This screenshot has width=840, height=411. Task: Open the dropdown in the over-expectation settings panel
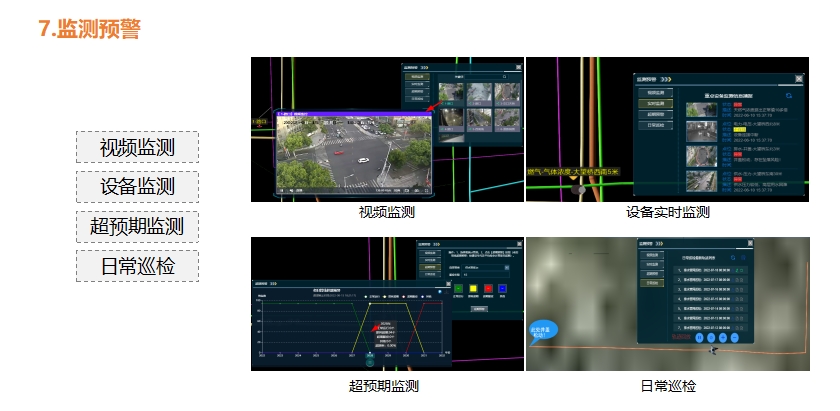[x=507, y=267]
